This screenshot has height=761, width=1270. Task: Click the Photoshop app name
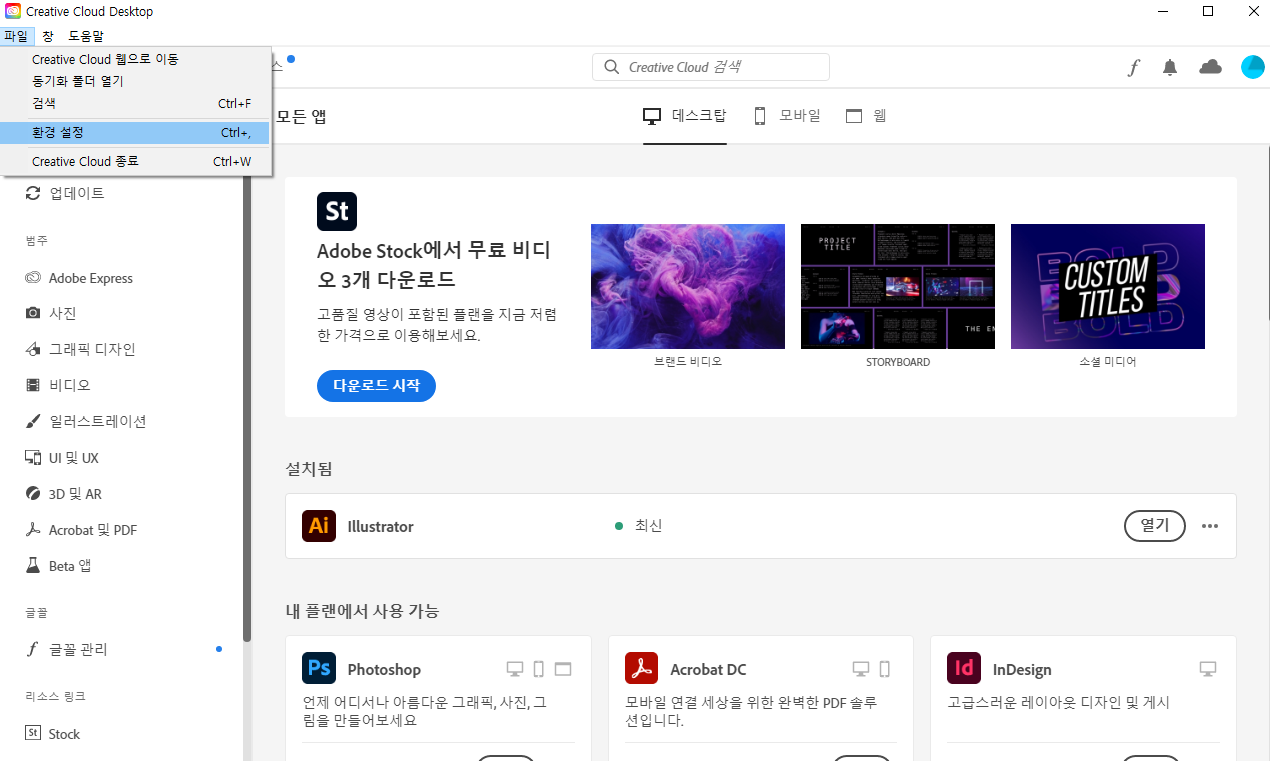pyautogui.click(x=384, y=669)
